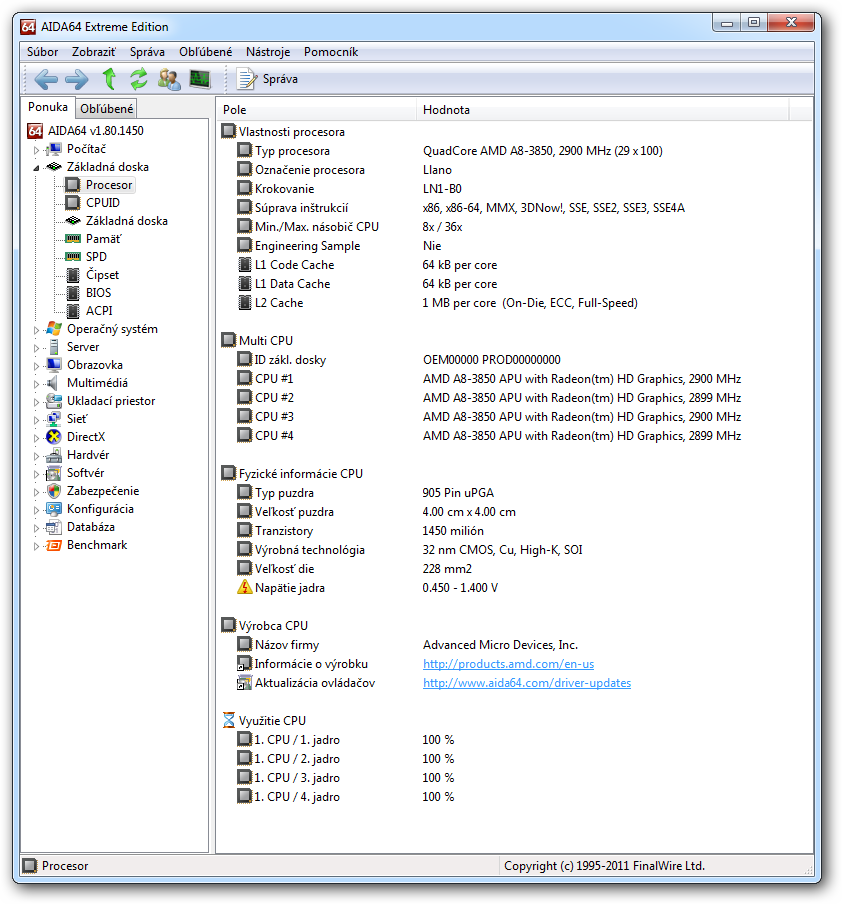Screen dimensions: 842x904
Task: Click the Pole column header
Action: pyautogui.click(x=316, y=110)
